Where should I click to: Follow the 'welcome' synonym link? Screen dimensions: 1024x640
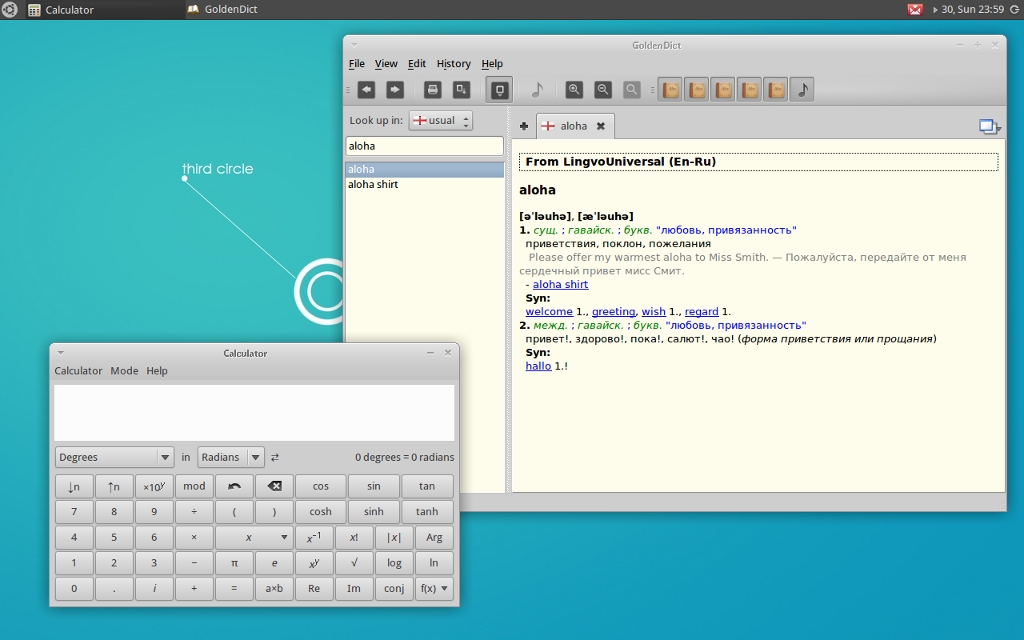(549, 312)
